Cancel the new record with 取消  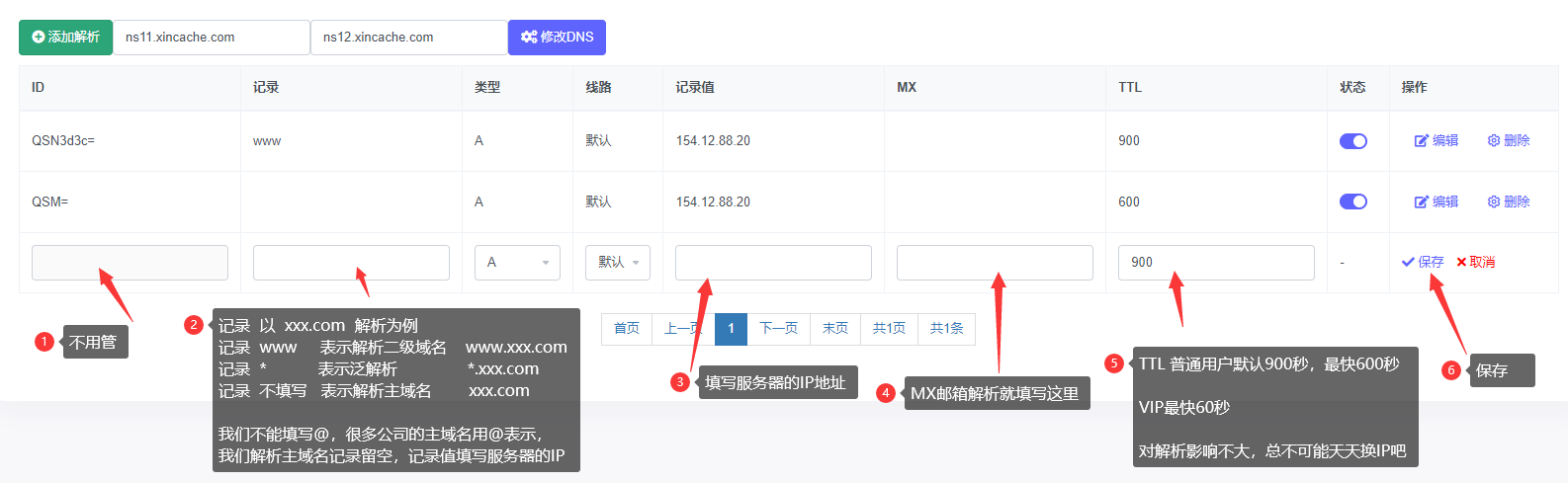pos(1475,262)
